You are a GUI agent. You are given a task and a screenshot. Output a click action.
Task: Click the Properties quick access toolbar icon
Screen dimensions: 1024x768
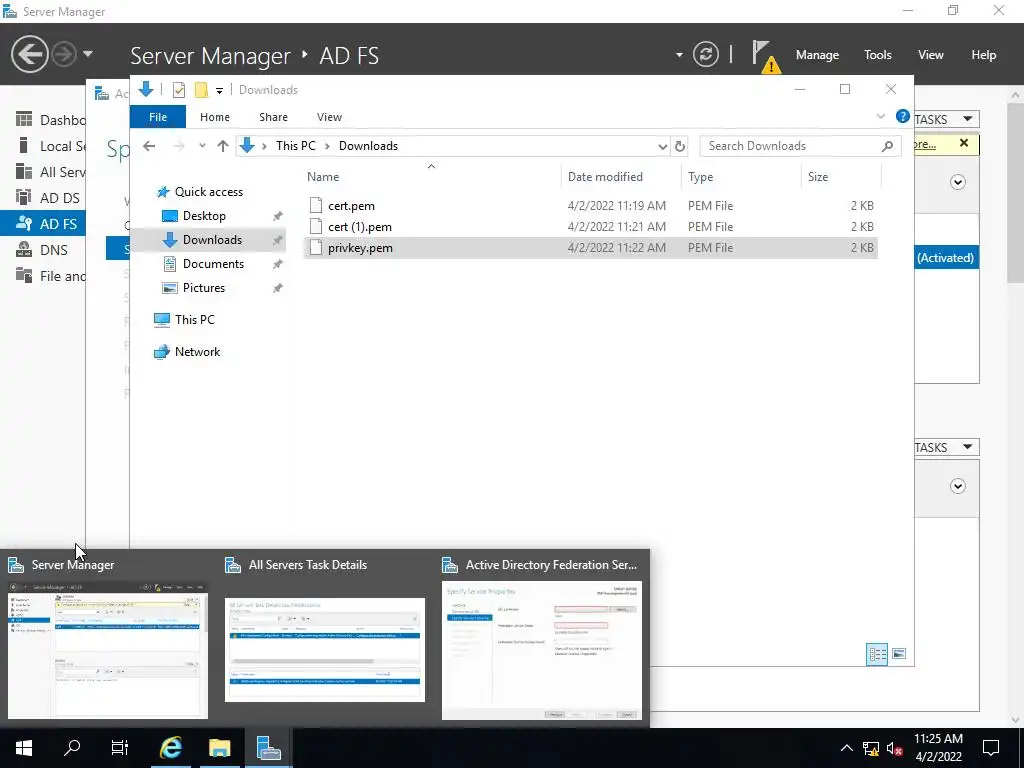pyautogui.click(x=179, y=90)
